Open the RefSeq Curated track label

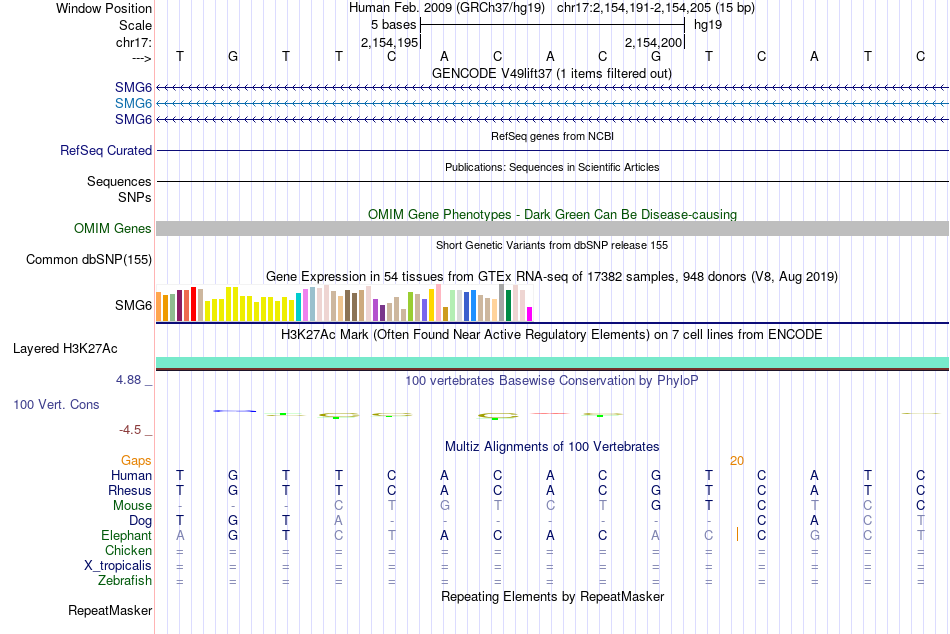105,150
